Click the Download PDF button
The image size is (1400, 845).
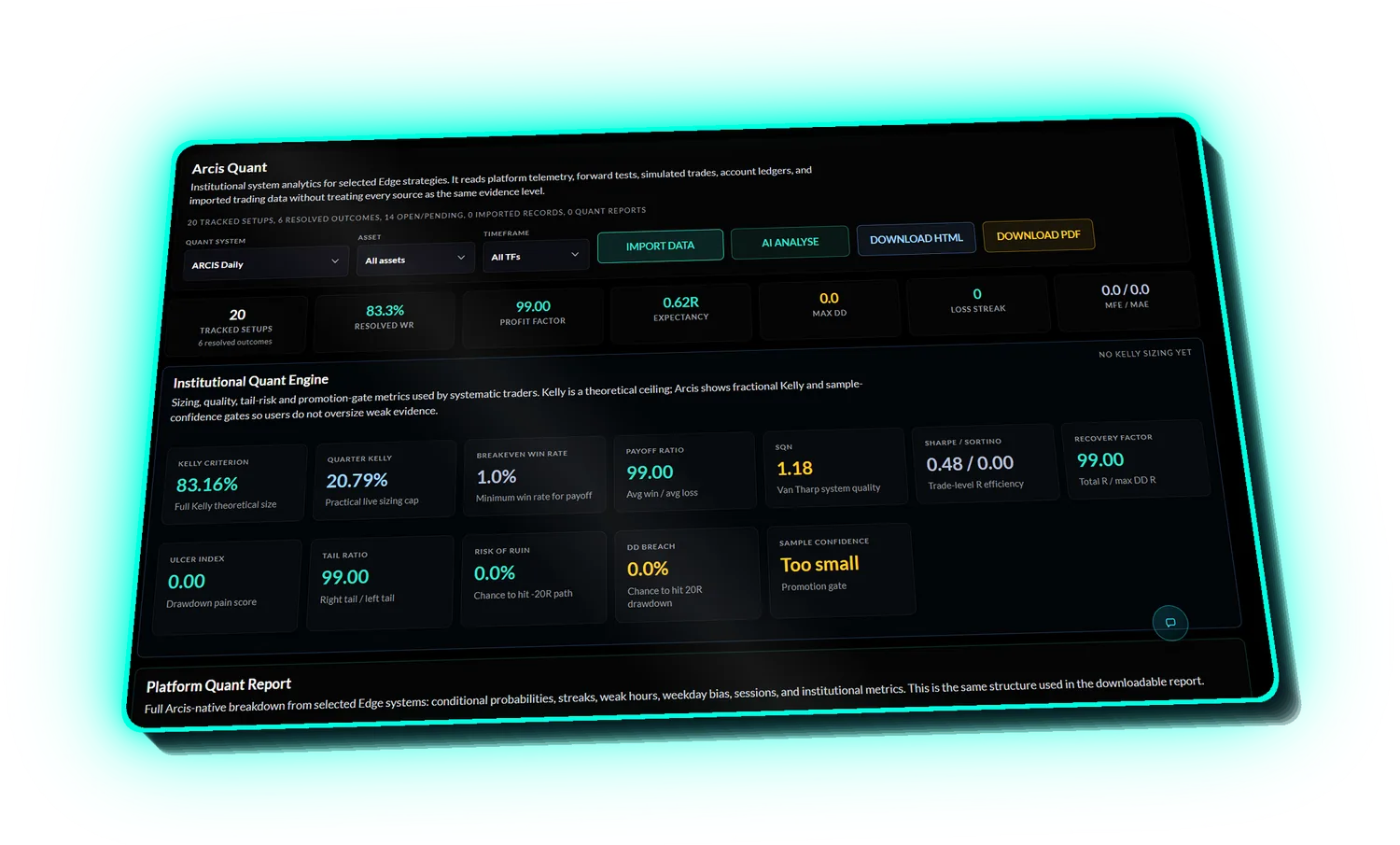[x=1038, y=235]
